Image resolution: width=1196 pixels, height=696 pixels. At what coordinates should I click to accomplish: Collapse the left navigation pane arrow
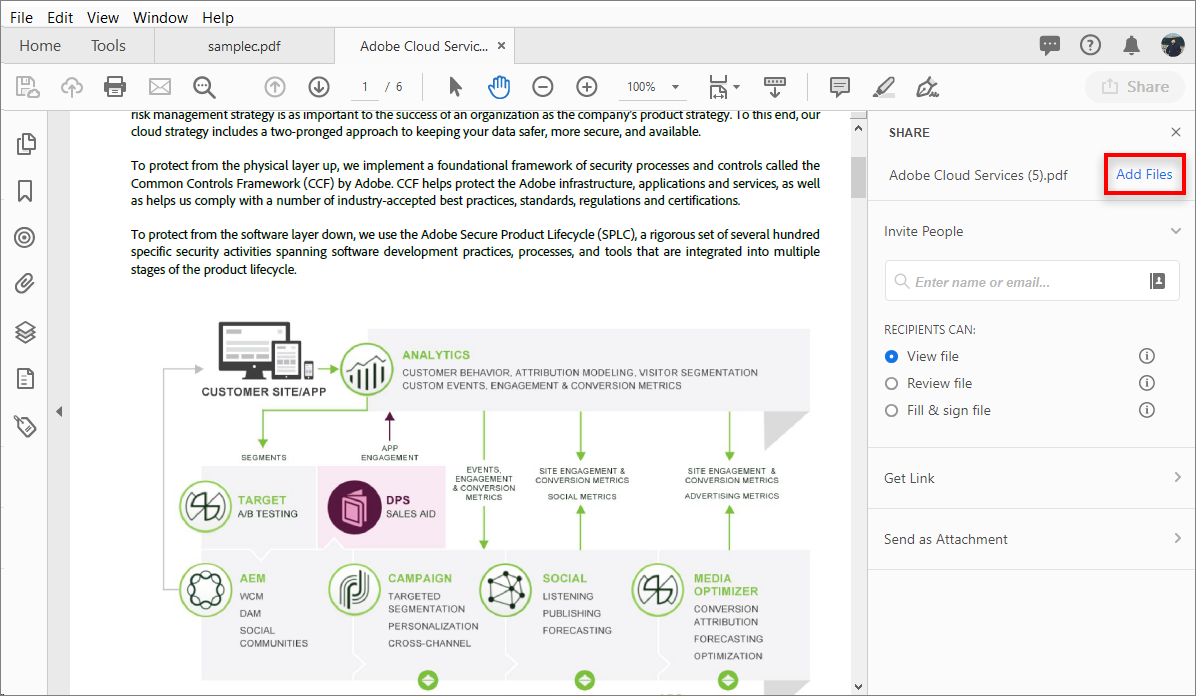[59, 412]
